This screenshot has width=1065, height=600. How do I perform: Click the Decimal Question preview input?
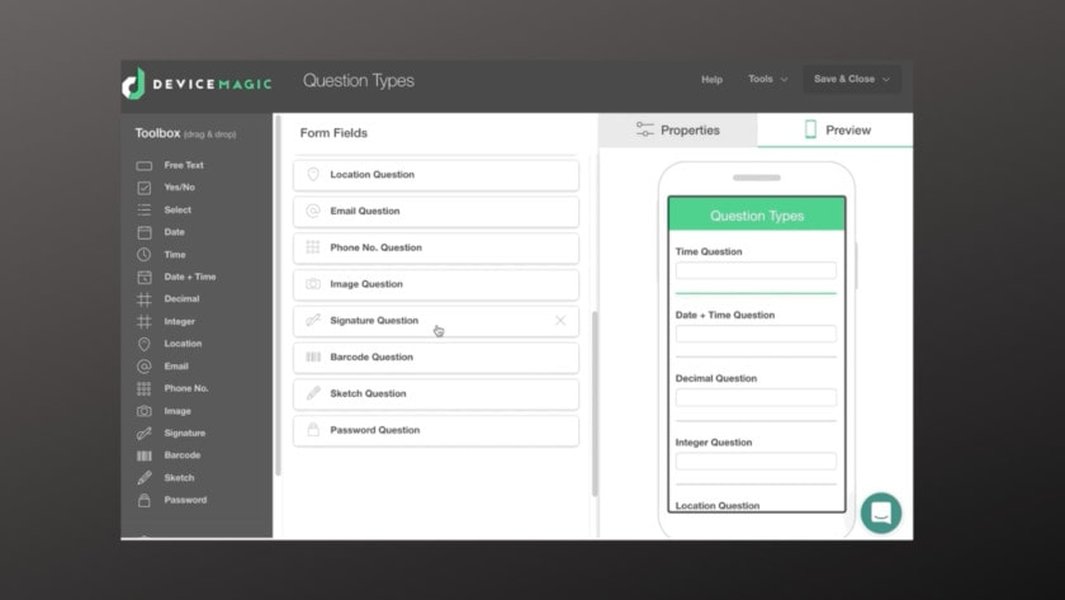[x=756, y=398]
